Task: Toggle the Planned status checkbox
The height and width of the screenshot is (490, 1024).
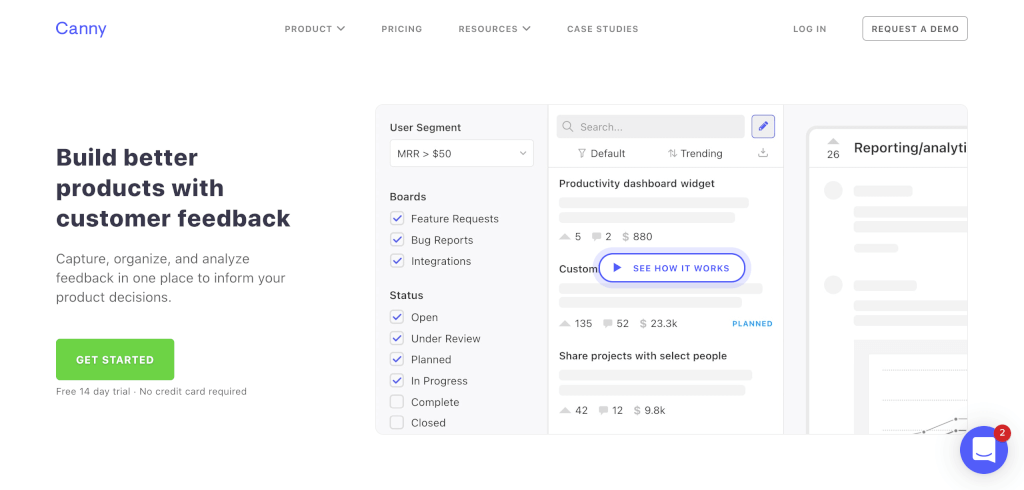Action: point(397,359)
